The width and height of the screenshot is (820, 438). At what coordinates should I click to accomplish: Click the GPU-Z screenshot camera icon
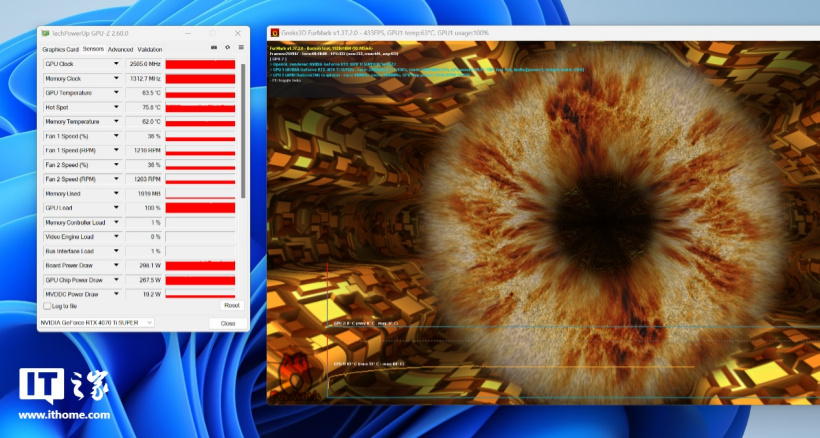point(213,48)
